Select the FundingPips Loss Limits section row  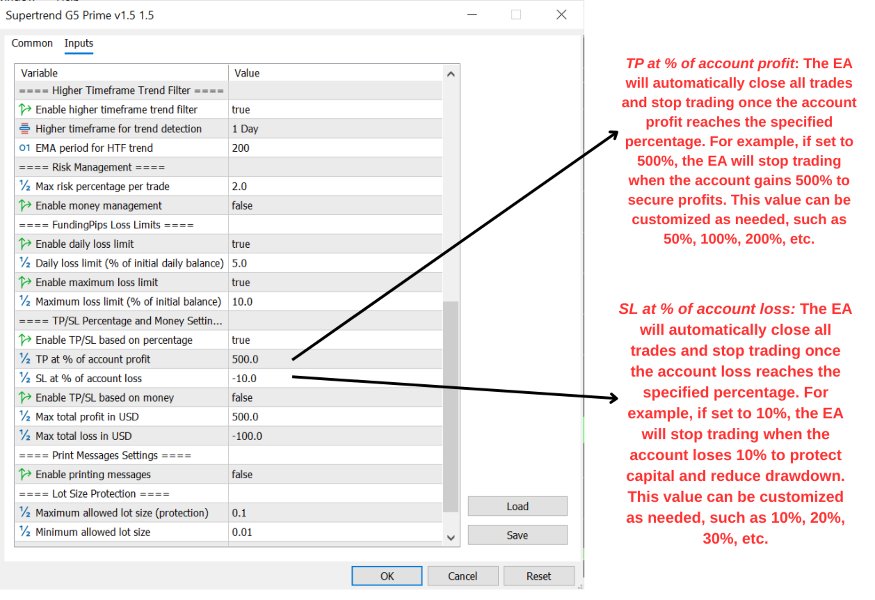[x=229, y=225]
